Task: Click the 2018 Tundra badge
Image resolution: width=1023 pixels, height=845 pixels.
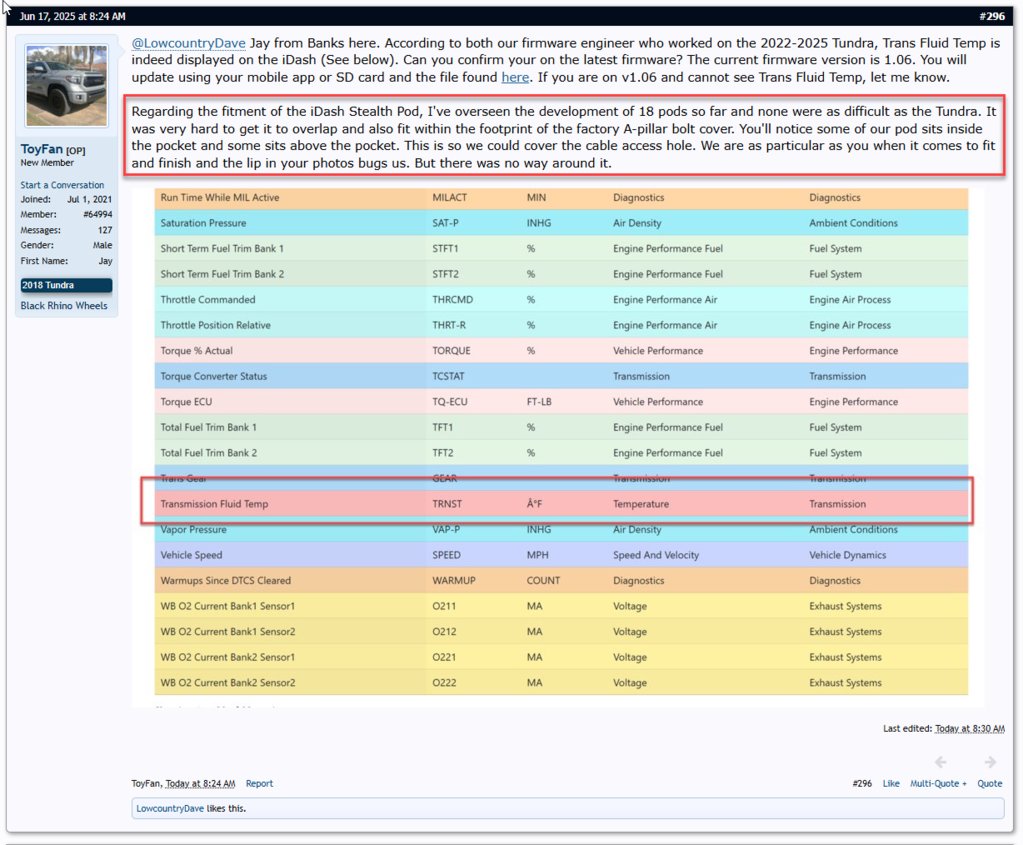Action: (66, 285)
